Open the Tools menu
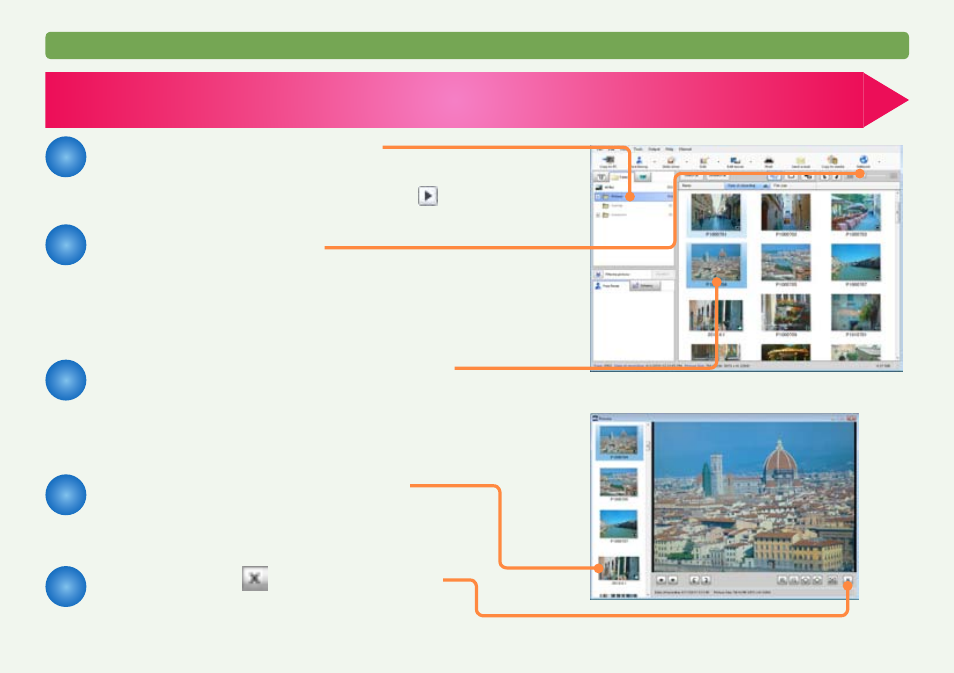The width and height of the screenshot is (954, 673). (x=638, y=149)
